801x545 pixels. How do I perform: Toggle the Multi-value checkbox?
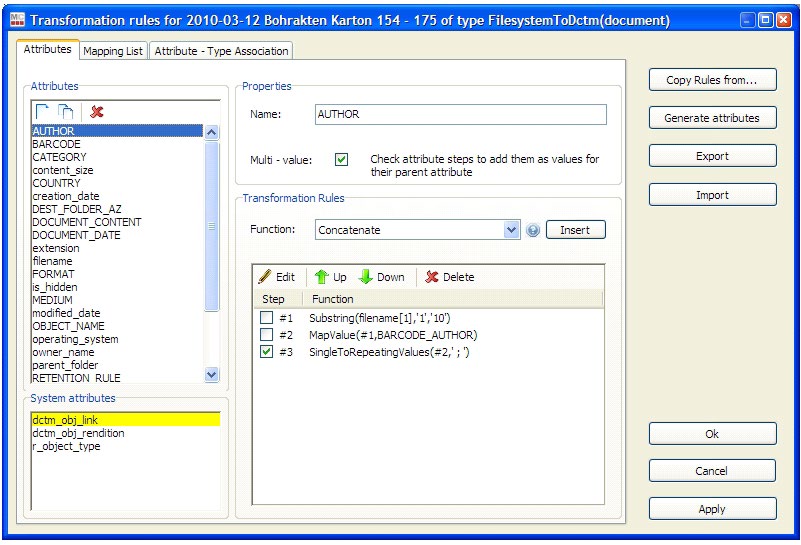[x=341, y=160]
